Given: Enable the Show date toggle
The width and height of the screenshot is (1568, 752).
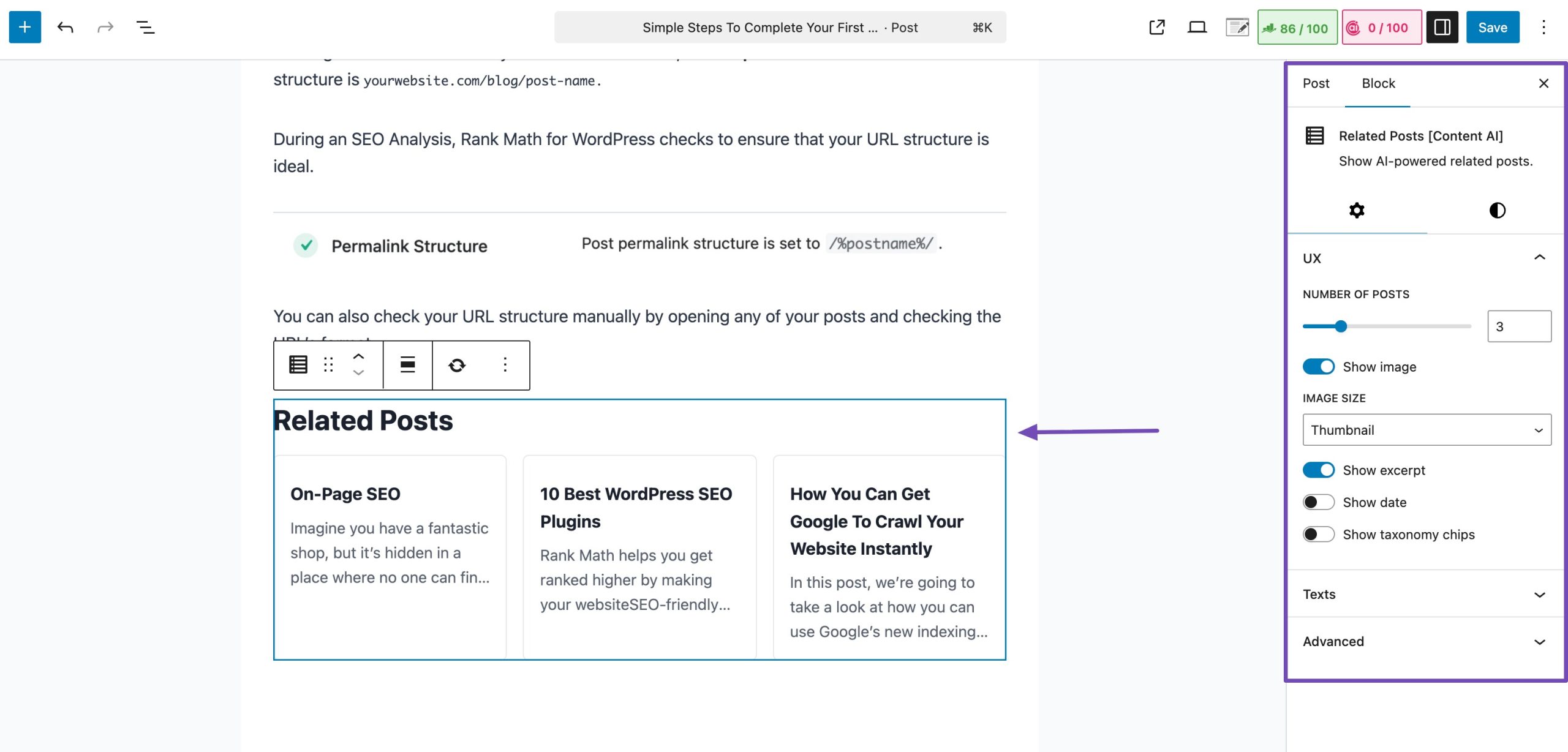Looking at the screenshot, I should click(x=1318, y=502).
